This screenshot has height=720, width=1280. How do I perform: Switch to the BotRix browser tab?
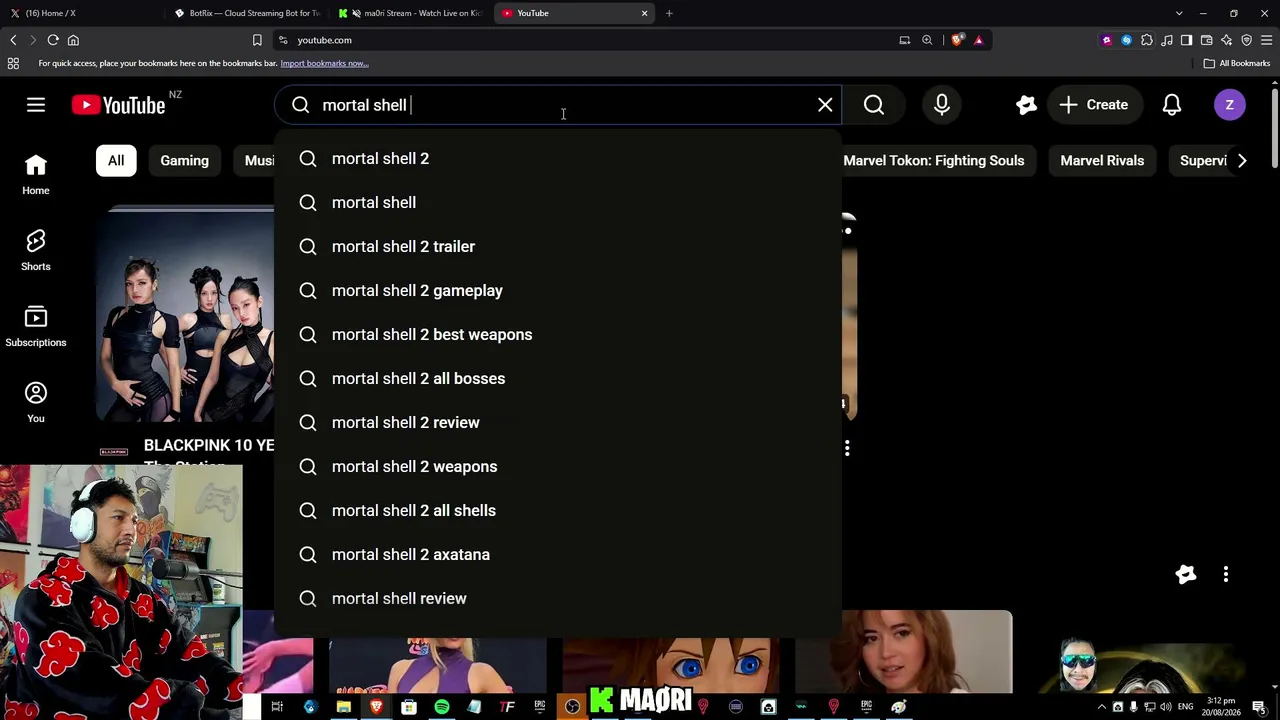coord(248,13)
